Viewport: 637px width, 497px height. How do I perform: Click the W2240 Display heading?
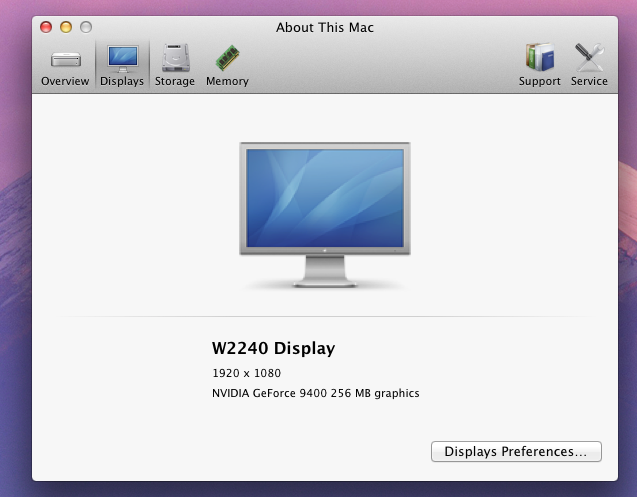[x=273, y=348]
